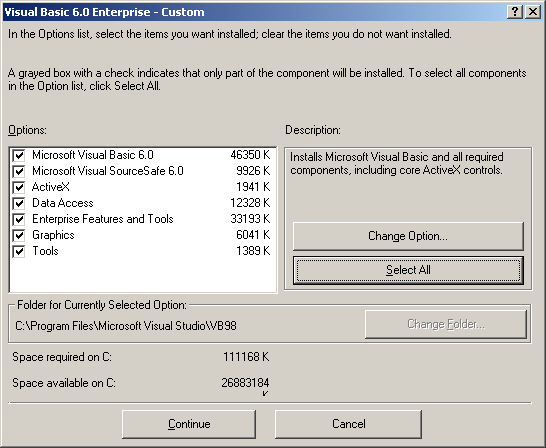Click the Description: label

point(313,130)
